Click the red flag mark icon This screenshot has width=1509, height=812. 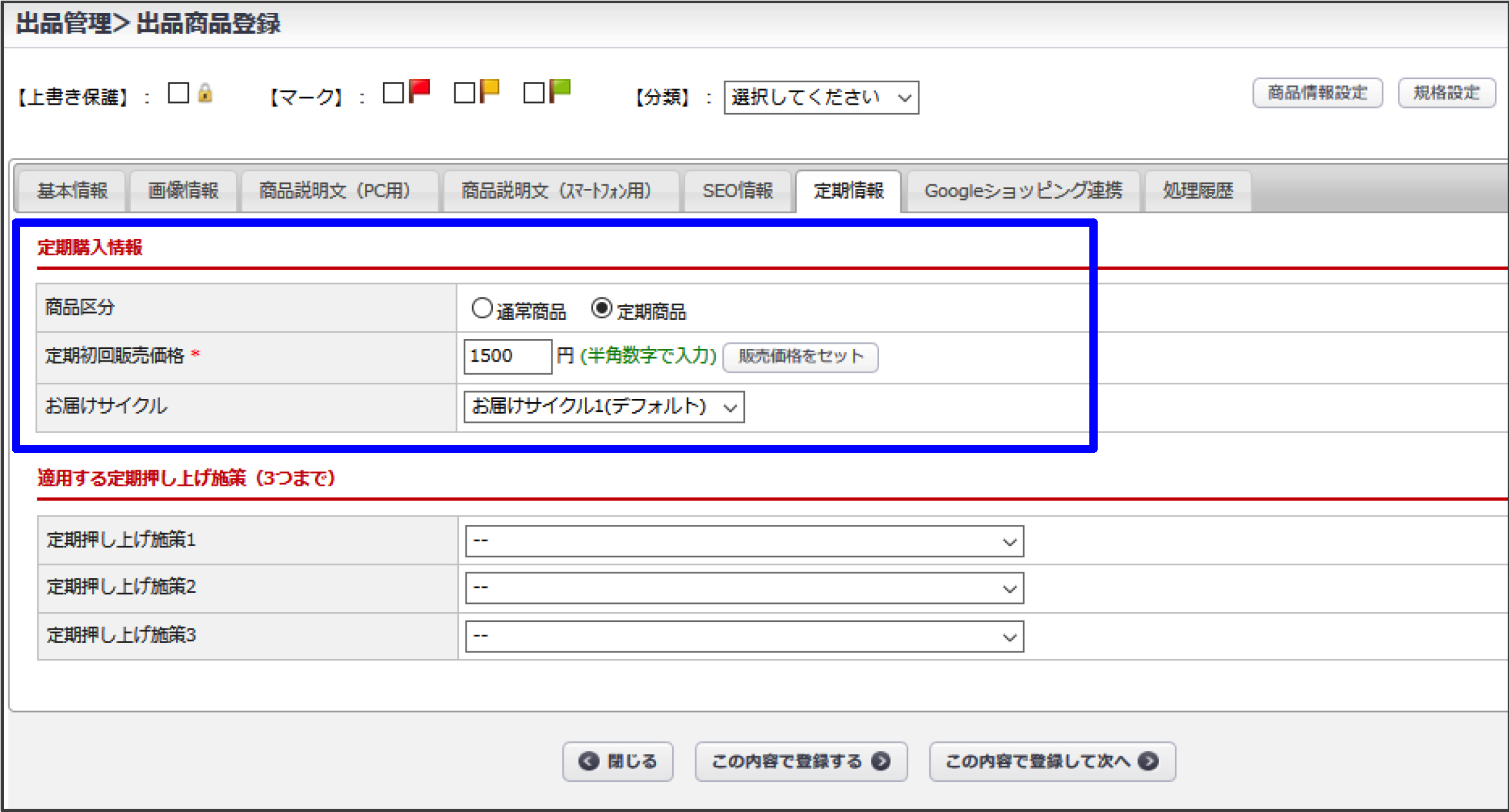pos(419,91)
